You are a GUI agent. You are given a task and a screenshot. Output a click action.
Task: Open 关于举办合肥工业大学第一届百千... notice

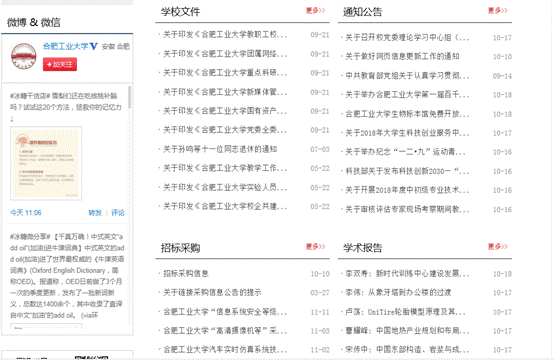tap(407, 95)
